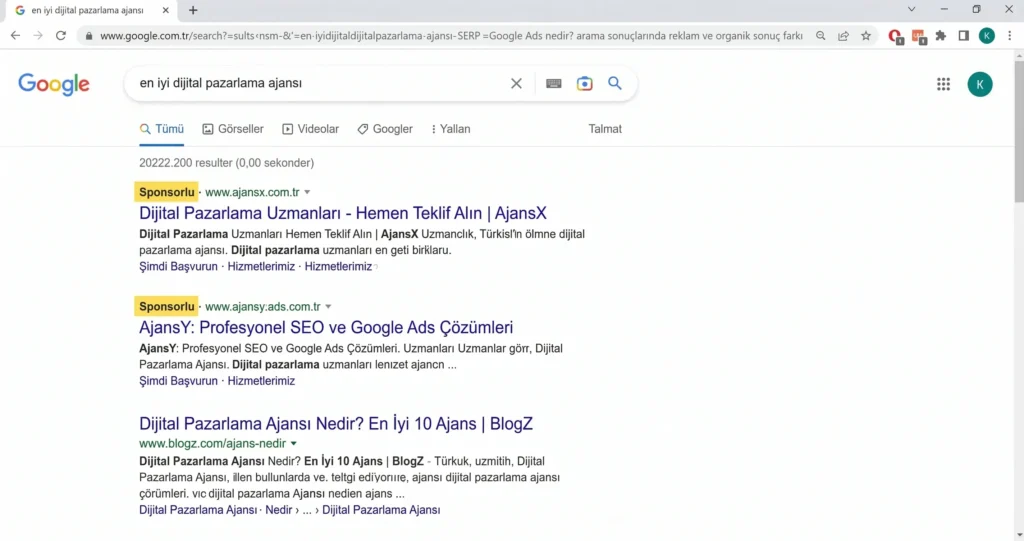The width and height of the screenshot is (1024, 541).
Task: Click the browser back arrow
Action: pyautogui.click(x=15, y=36)
